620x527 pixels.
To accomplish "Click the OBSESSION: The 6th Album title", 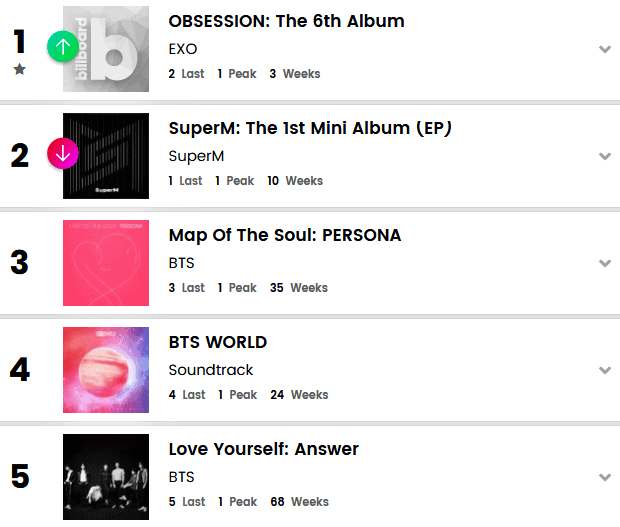I will pyautogui.click(x=286, y=21).
